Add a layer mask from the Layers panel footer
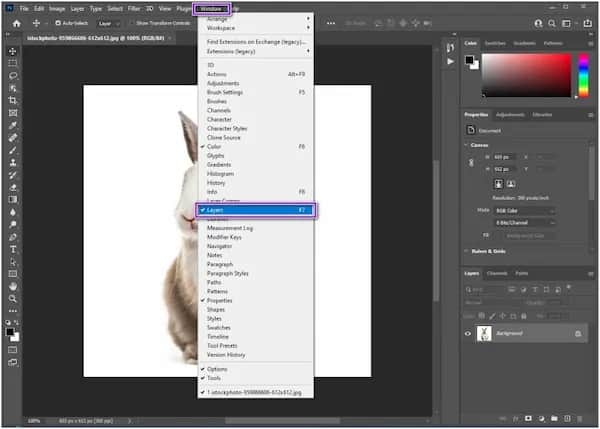Screen dimensions: 600x429 tap(528, 419)
